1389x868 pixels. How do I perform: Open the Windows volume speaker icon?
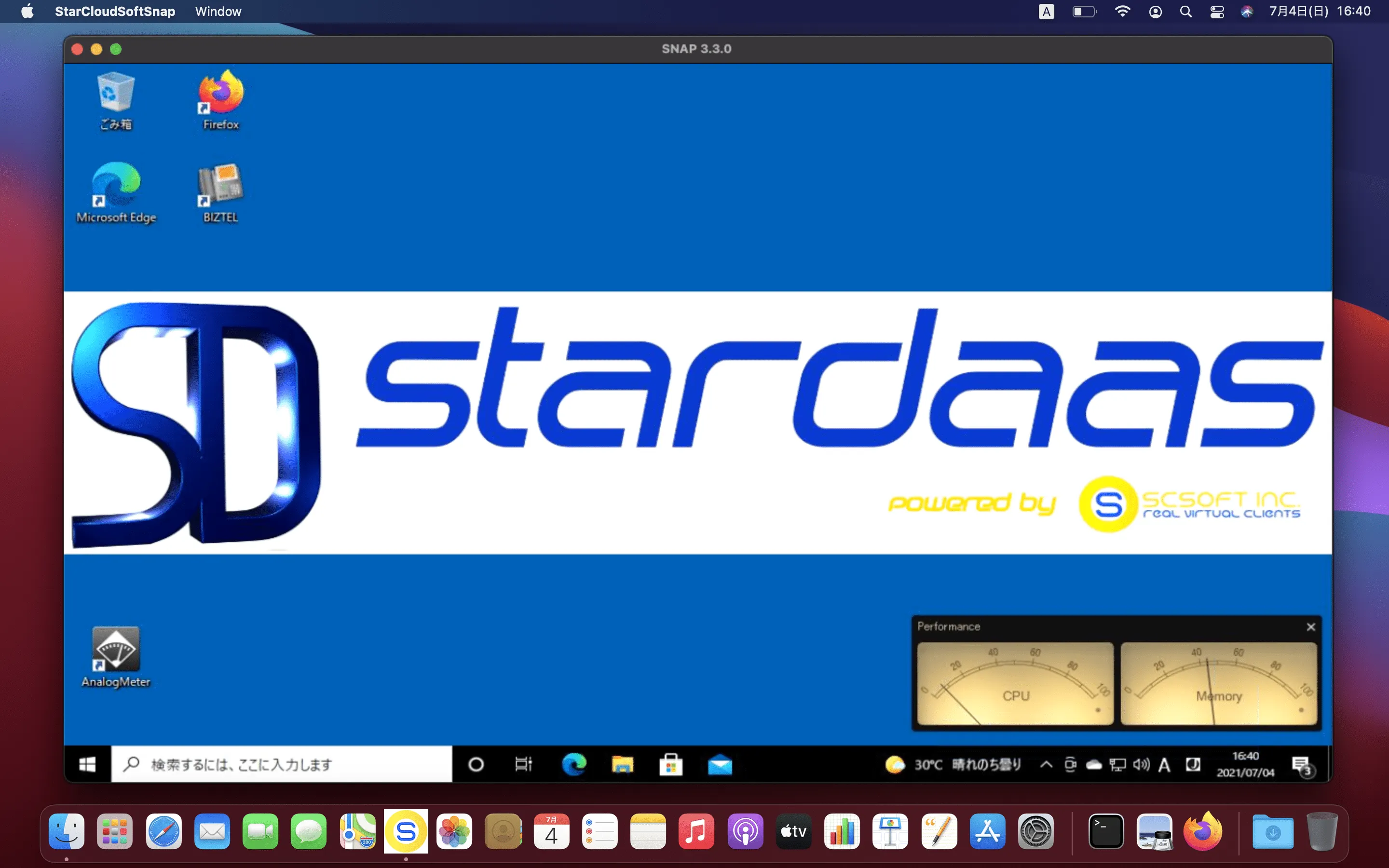1141,764
